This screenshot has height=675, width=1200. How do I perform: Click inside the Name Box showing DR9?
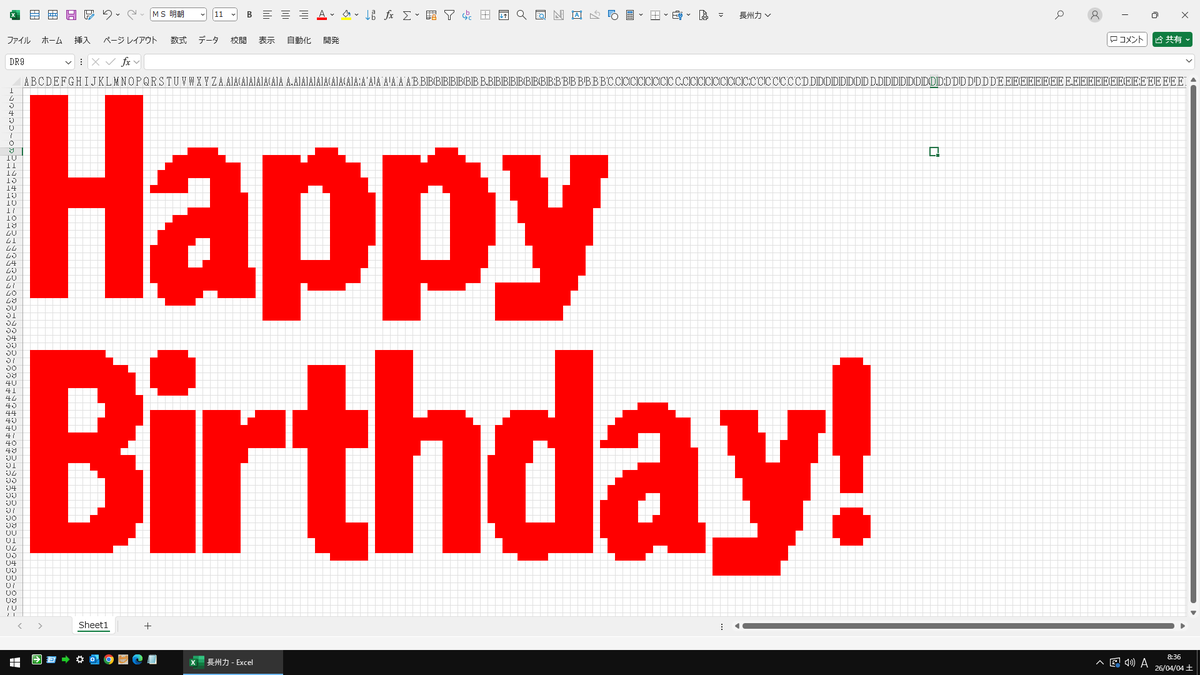pyautogui.click(x=33, y=62)
